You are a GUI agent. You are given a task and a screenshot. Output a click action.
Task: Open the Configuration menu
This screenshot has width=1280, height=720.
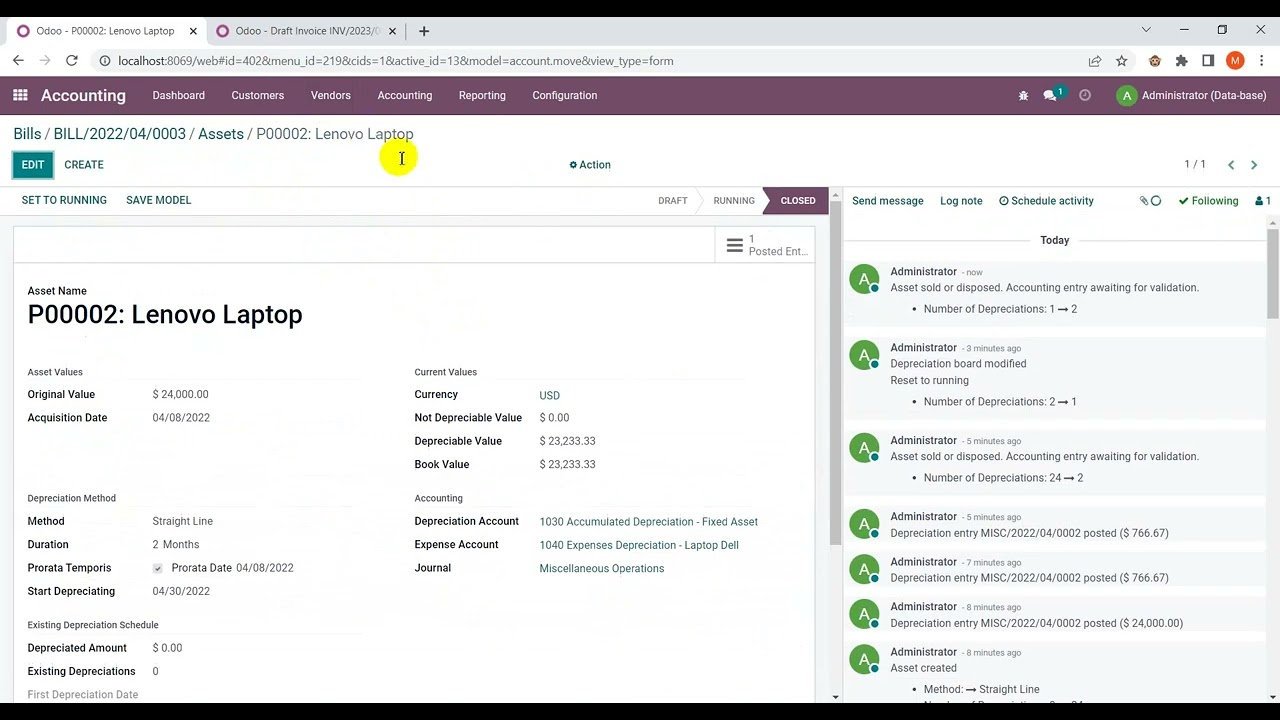(565, 96)
